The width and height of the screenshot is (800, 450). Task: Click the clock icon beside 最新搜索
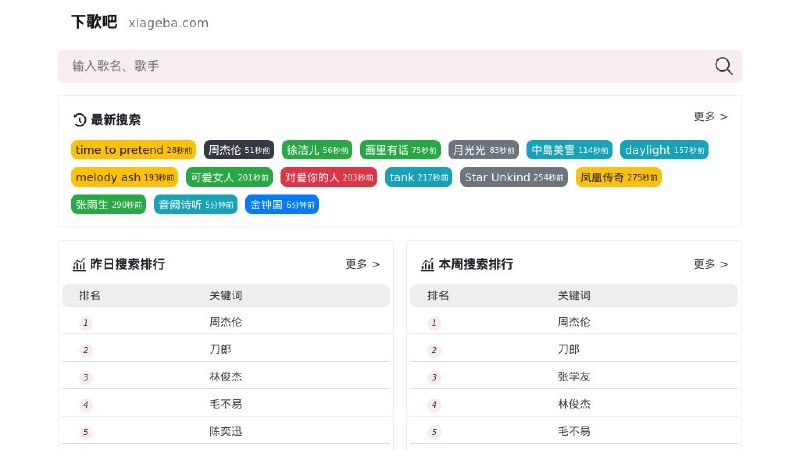click(x=80, y=120)
